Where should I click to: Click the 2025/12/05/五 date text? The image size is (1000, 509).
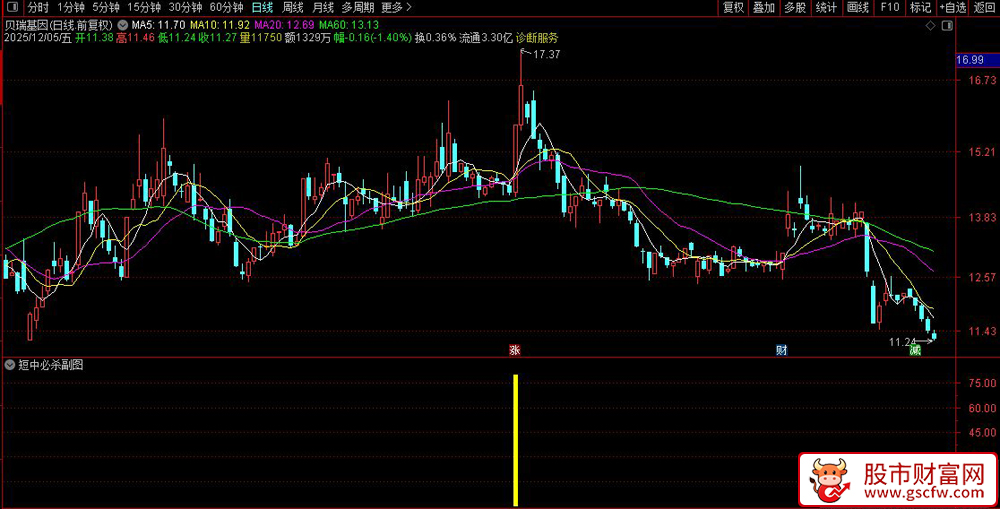[x=38, y=38]
